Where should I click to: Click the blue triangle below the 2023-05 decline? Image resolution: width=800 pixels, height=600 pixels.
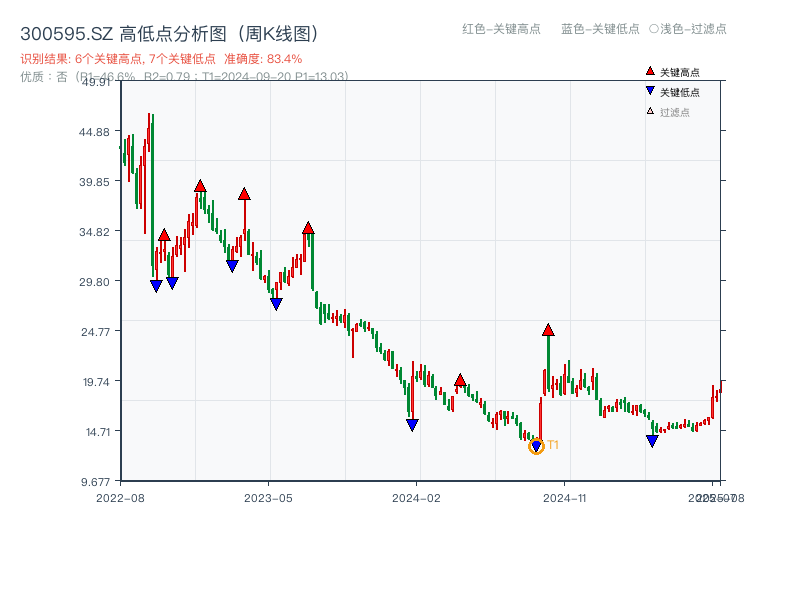277,302
